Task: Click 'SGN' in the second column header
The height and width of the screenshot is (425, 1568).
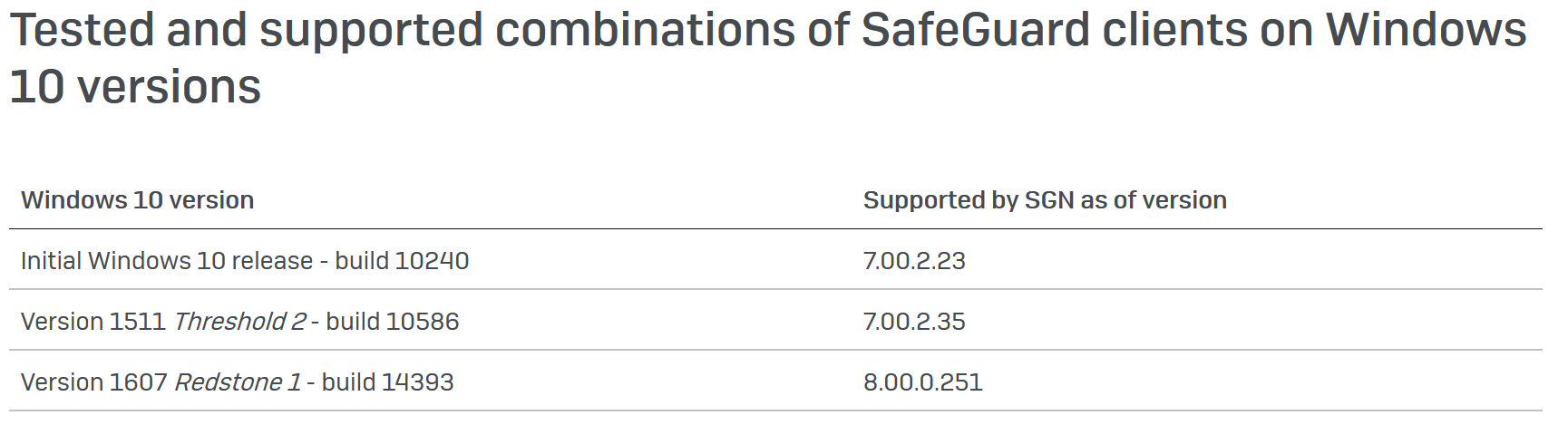Action: click(x=1049, y=200)
